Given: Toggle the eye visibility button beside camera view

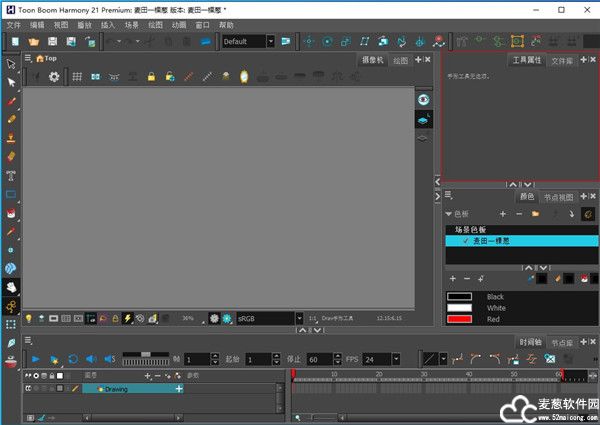Looking at the screenshot, I should click(x=424, y=100).
